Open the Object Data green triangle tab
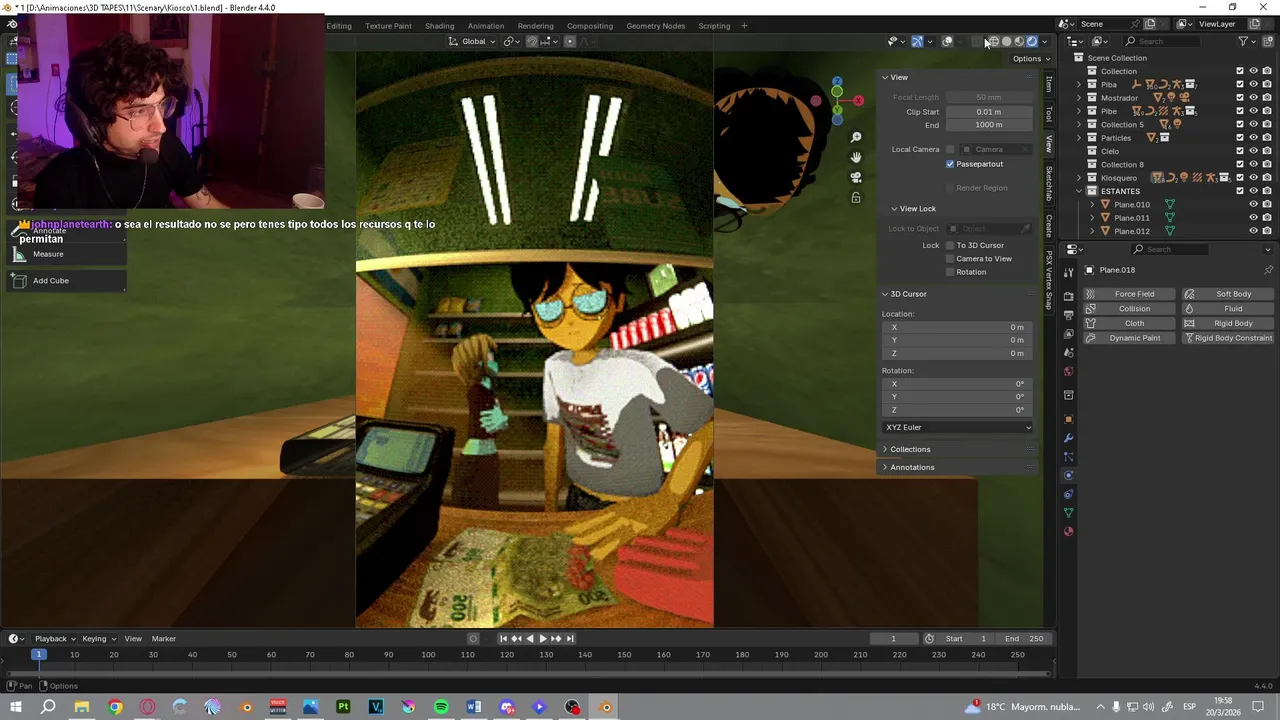 pyautogui.click(x=1068, y=513)
